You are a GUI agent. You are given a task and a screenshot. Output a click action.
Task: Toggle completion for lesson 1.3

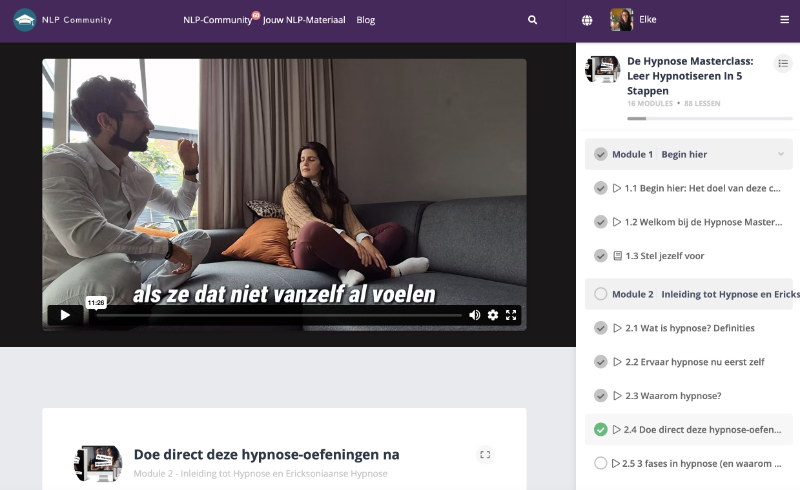tap(601, 256)
